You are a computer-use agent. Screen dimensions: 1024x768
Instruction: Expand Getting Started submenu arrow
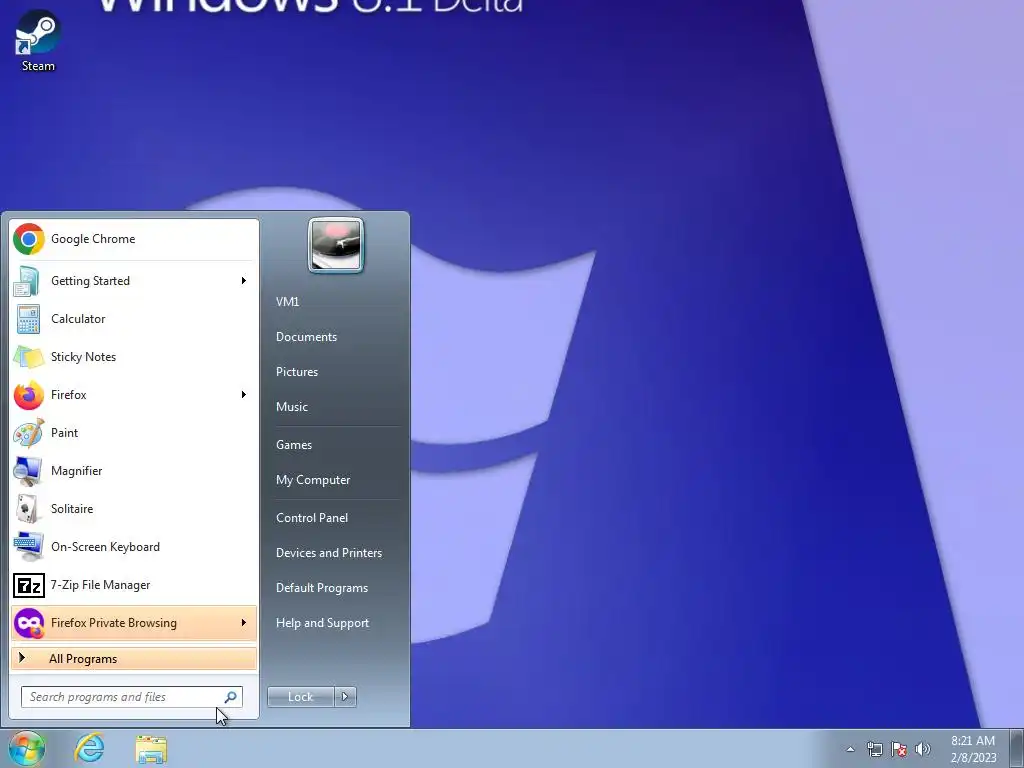(x=244, y=281)
